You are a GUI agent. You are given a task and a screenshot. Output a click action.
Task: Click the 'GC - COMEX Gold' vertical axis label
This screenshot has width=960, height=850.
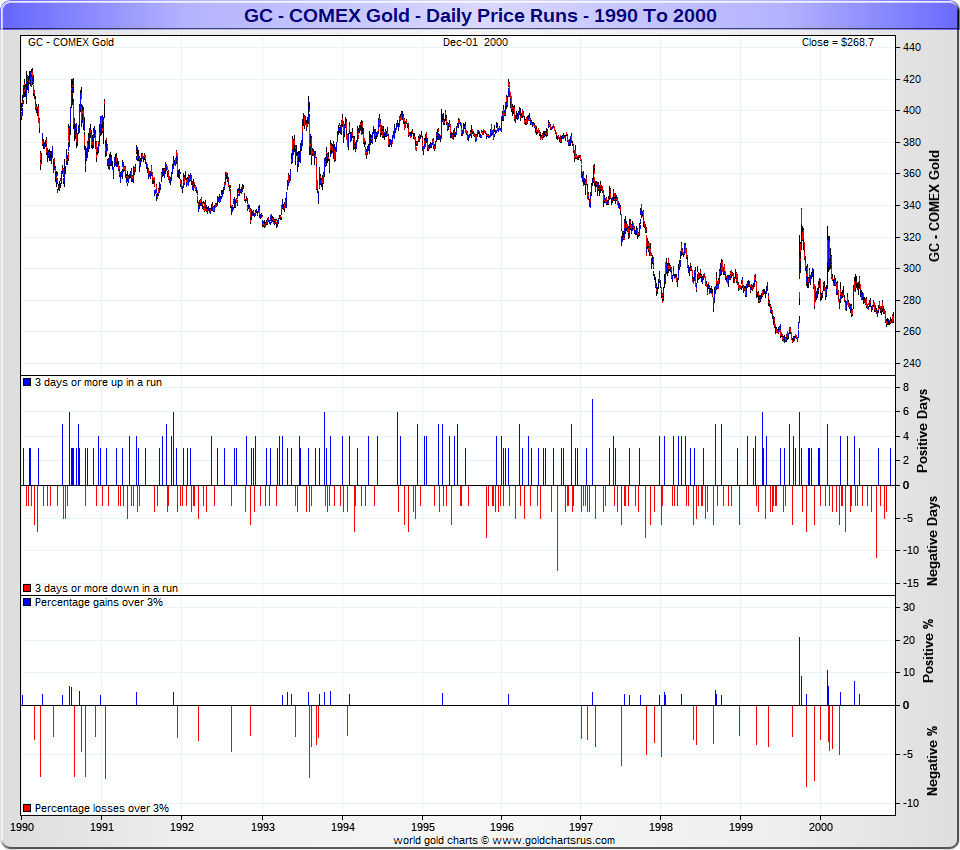pyautogui.click(x=934, y=206)
